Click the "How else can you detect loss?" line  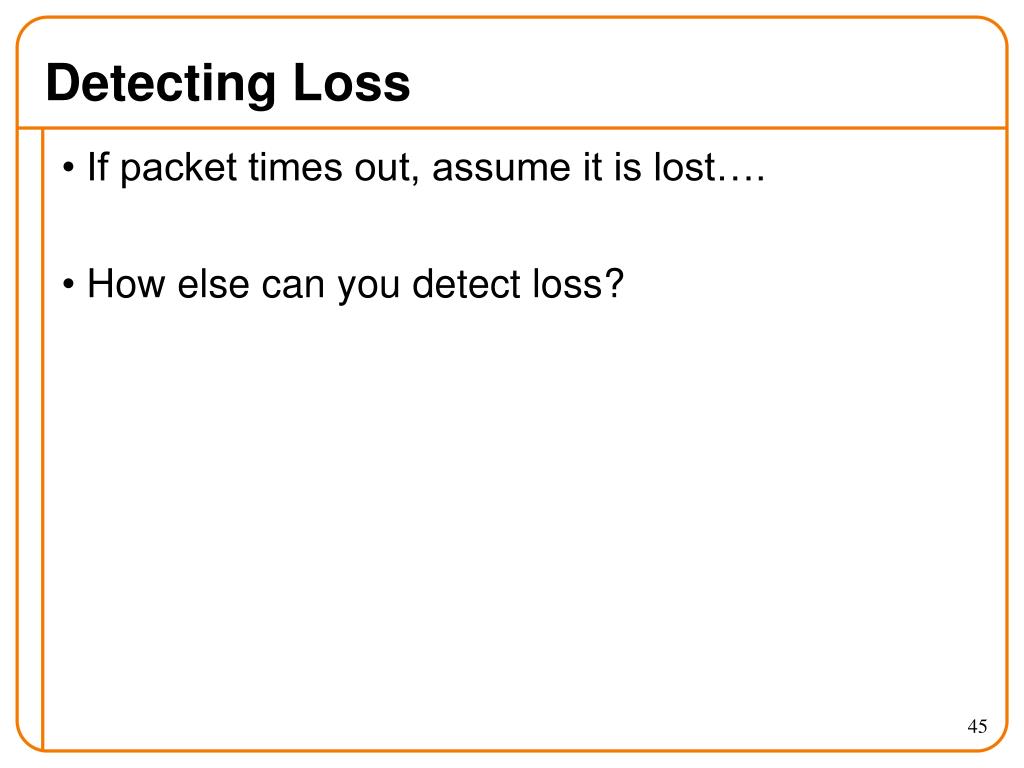[355, 285]
